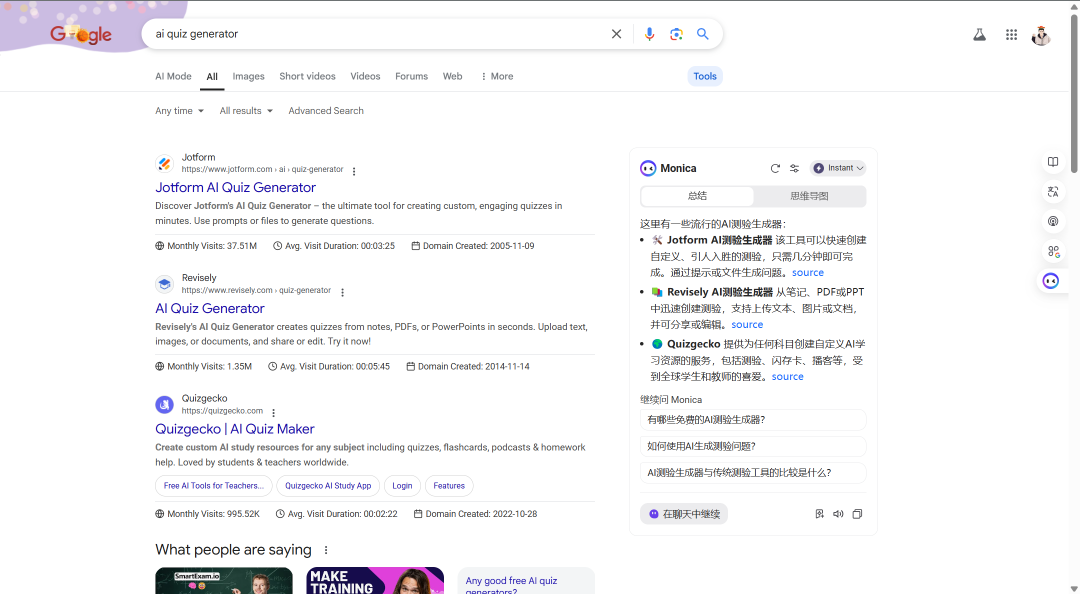Screen dimensions: 1080x594
Task: Click the search input containing ai quiz generator
Action: [379, 34]
